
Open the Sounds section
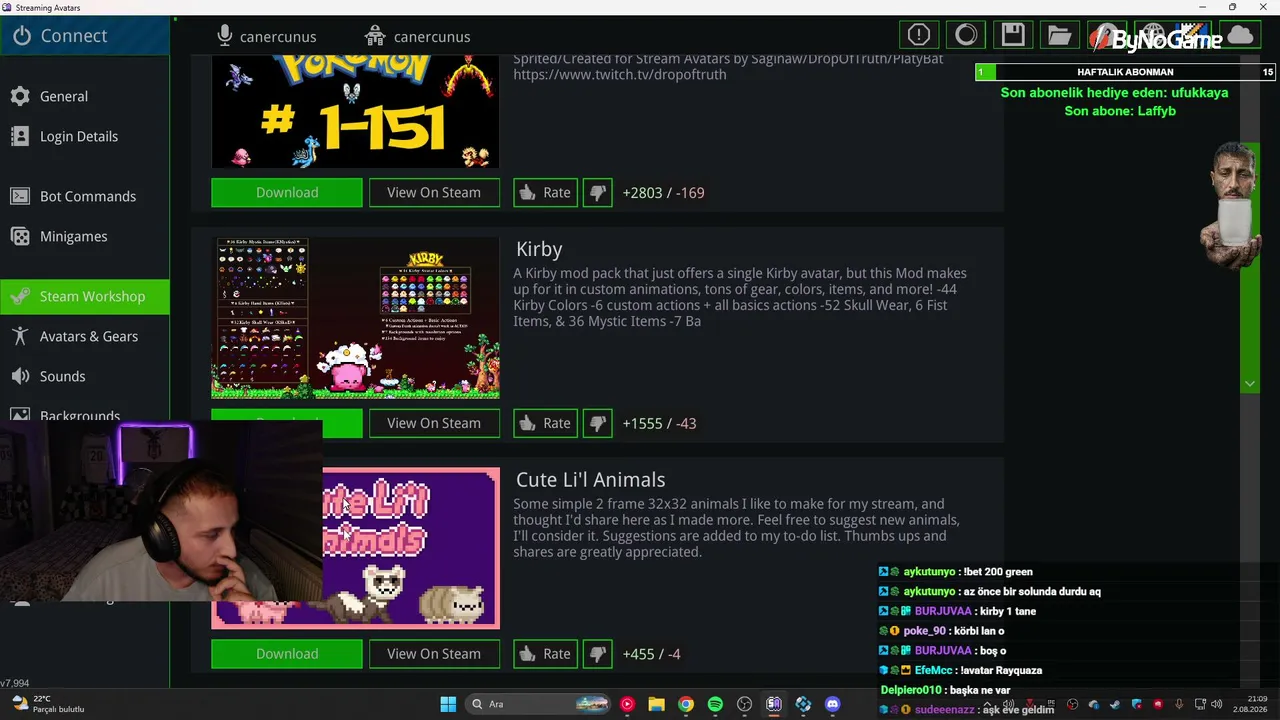(x=84, y=376)
